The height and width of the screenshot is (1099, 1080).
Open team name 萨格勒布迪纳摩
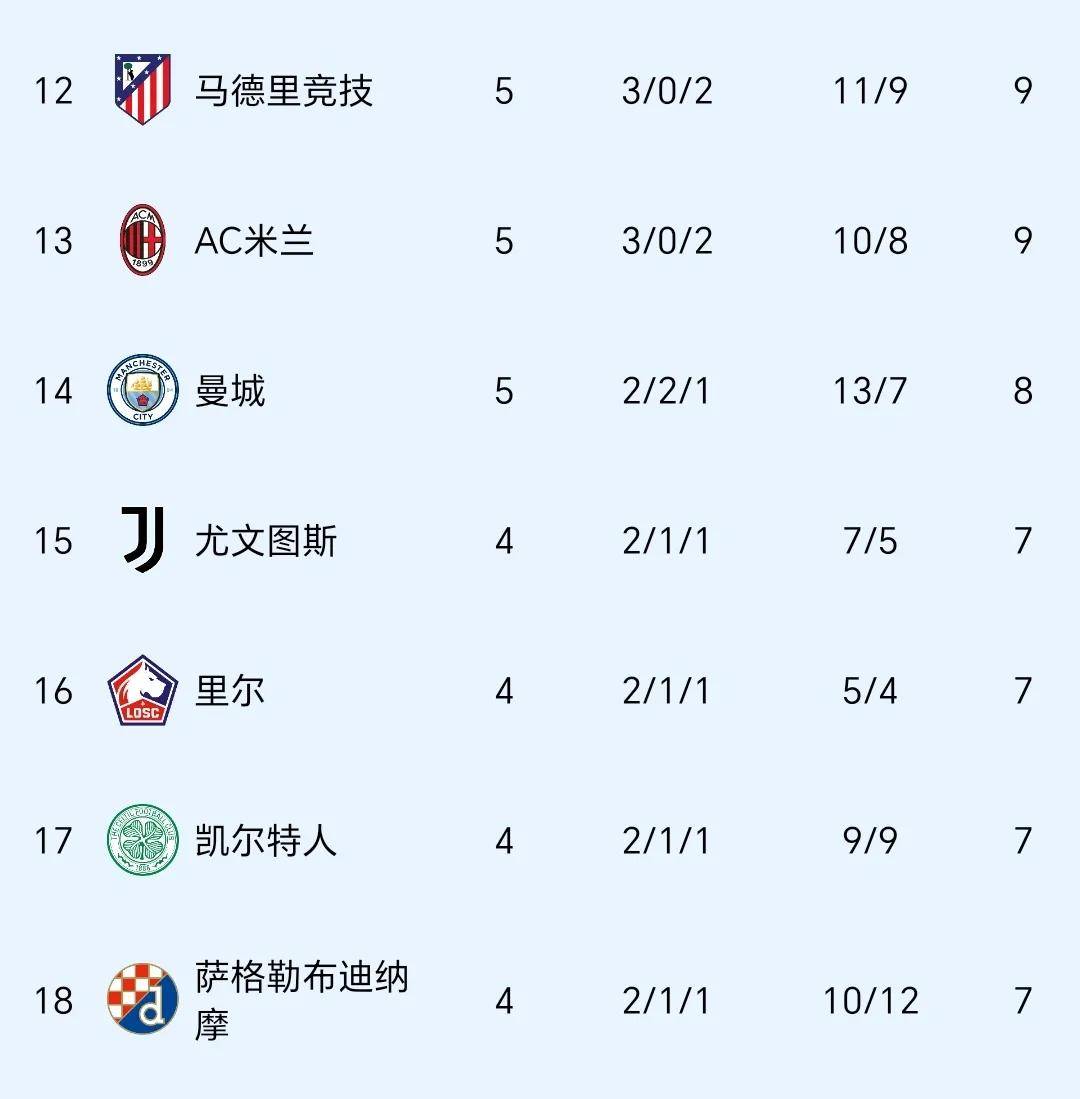pyautogui.click(x=301, y=1000)
